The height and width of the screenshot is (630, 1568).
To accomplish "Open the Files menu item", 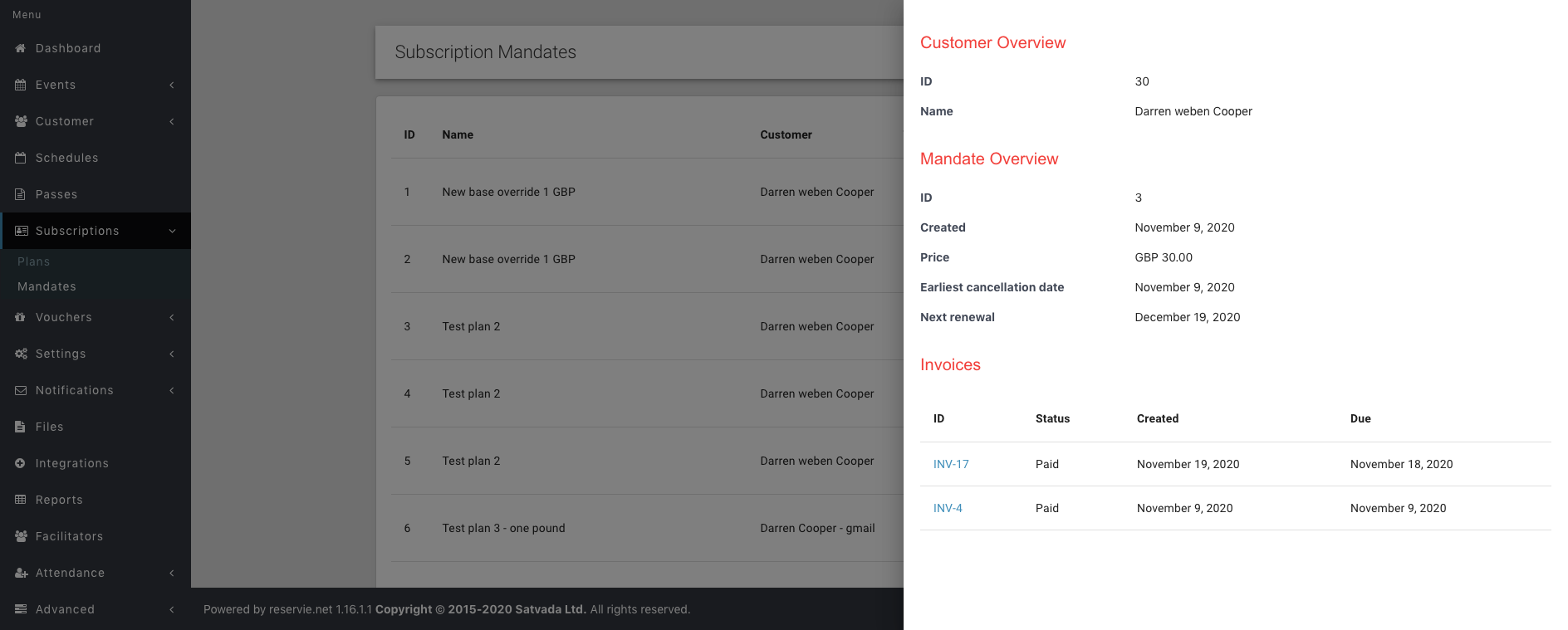I will pyautogui.click(x=96, y=427).
